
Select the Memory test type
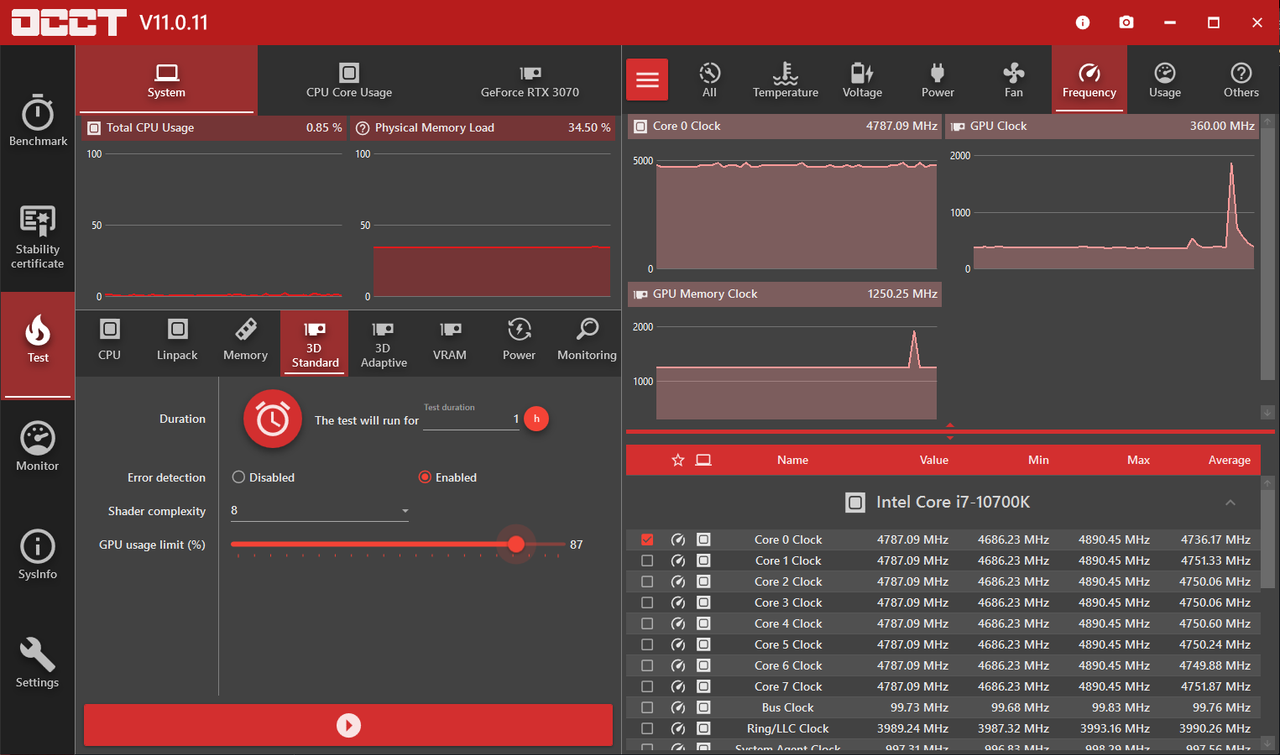tap(245, 340)
